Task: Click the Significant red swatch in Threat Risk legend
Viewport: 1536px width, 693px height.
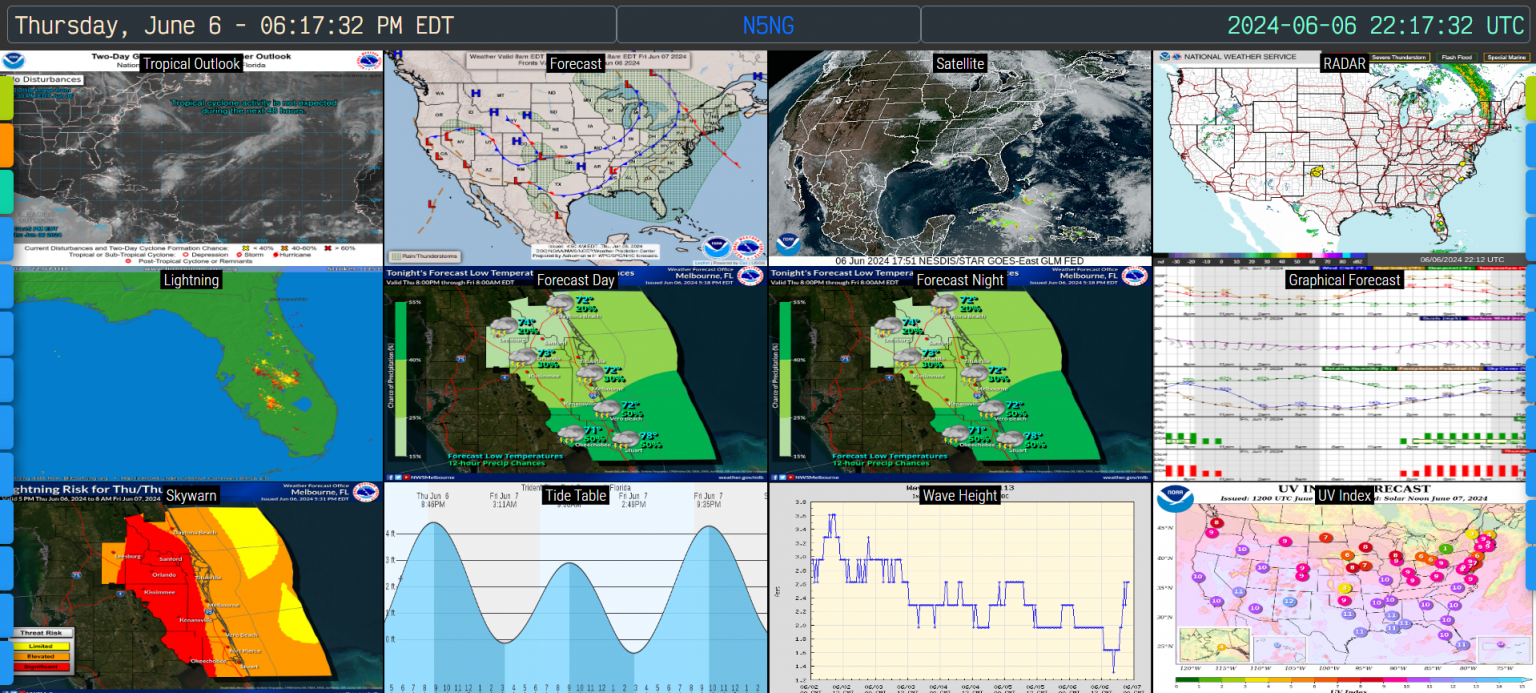Action: pyautogui.click(x=40, y=666)
